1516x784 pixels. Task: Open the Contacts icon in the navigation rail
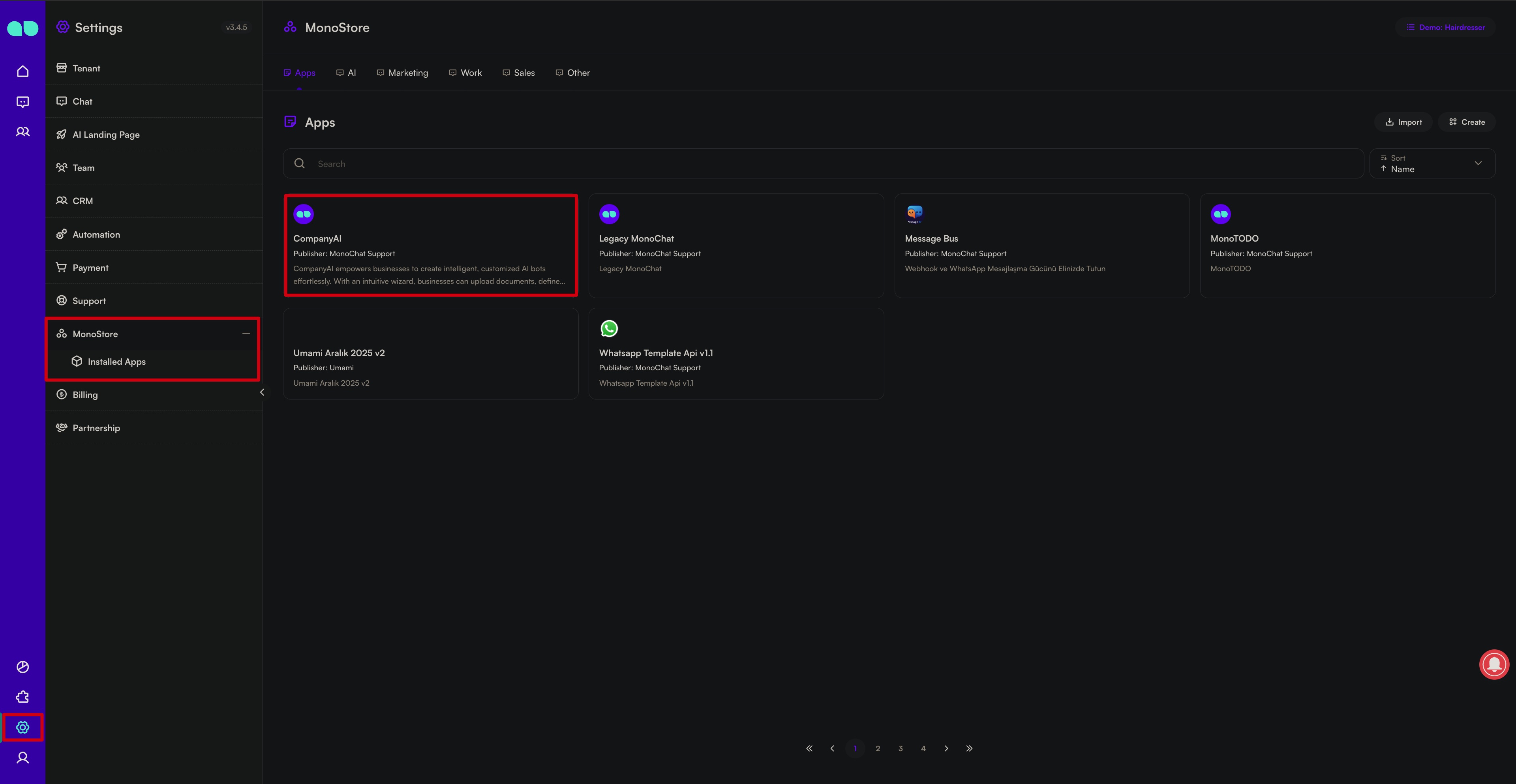23,131
